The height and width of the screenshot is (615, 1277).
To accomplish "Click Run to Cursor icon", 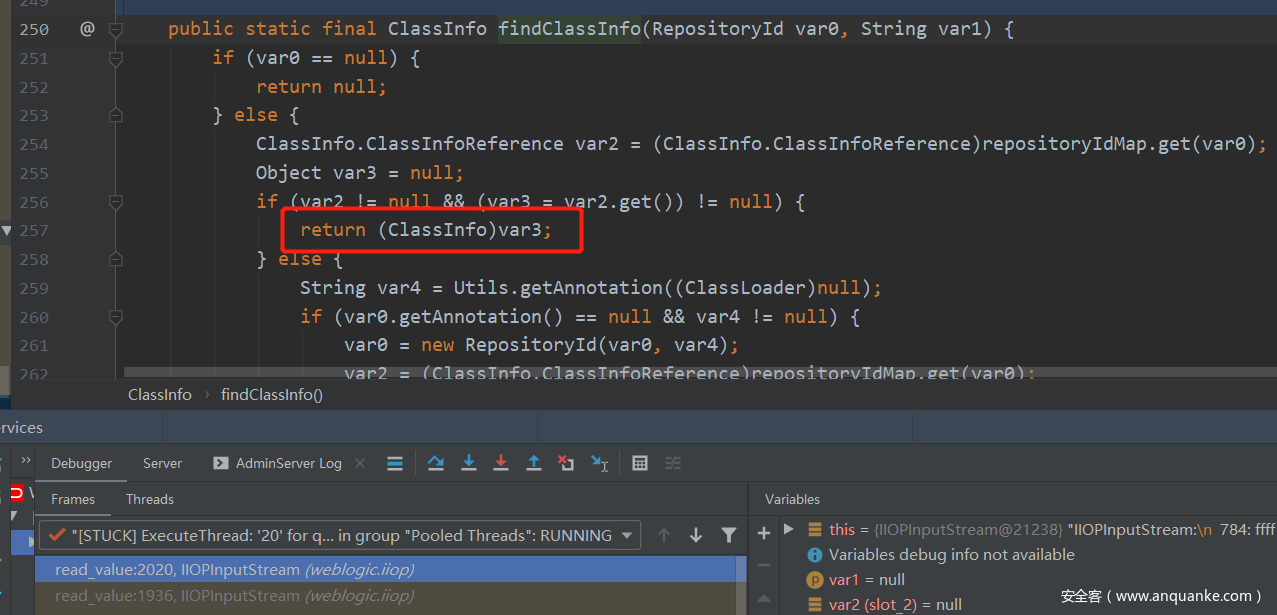I will tap(599, 463).
